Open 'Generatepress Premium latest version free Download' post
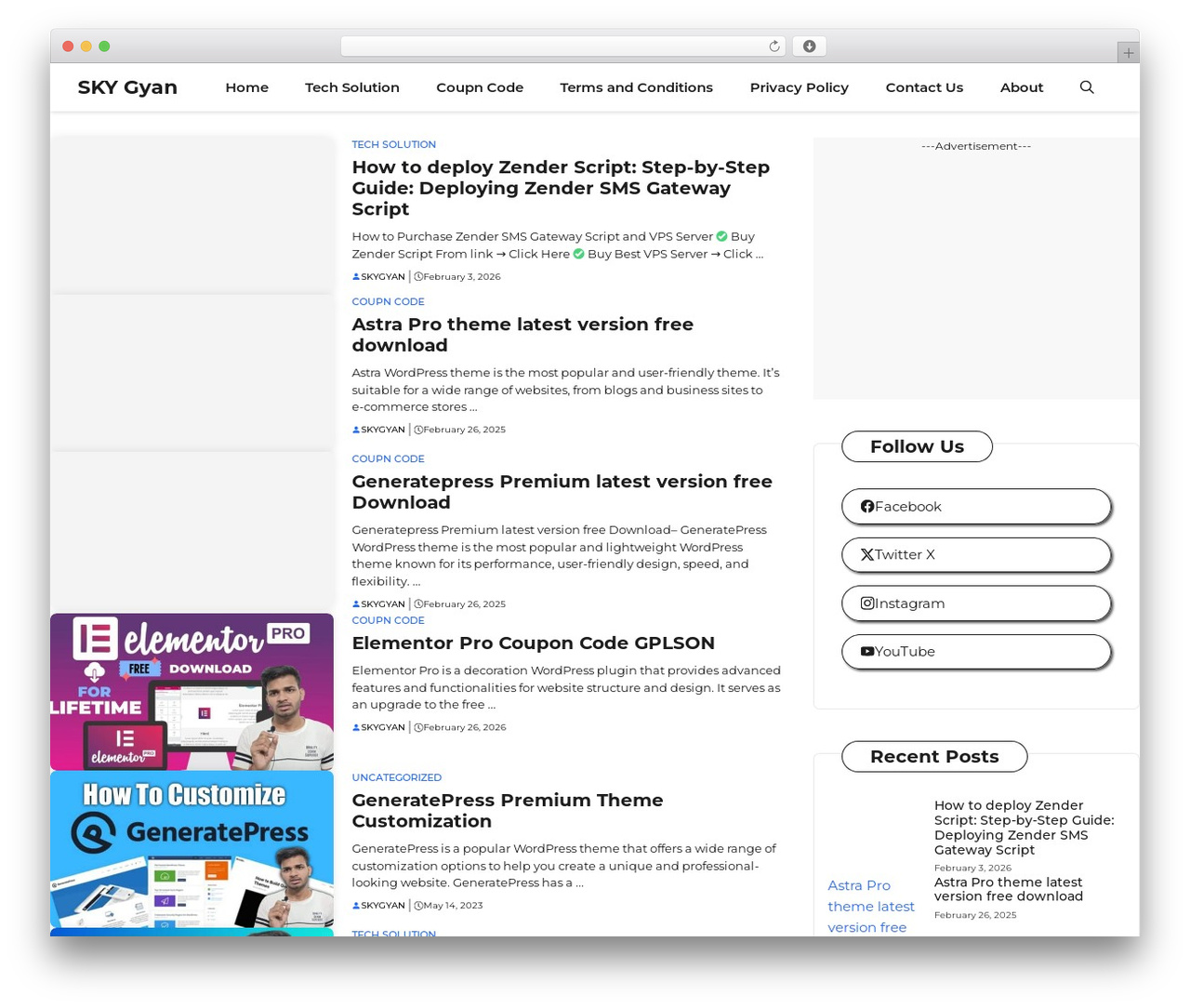The image size is (1190, 1008). 562,492
